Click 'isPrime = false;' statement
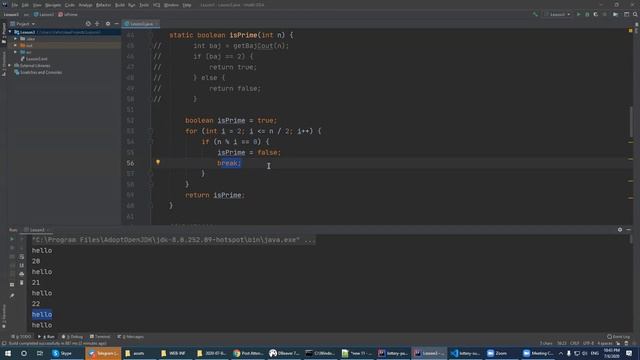This screenshot has height=360, width=640. [249, 152]
